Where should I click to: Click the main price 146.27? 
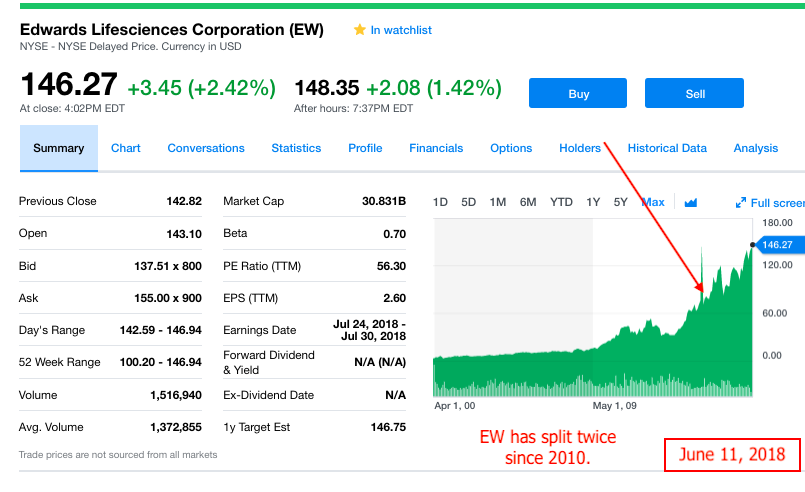point(69,84)
